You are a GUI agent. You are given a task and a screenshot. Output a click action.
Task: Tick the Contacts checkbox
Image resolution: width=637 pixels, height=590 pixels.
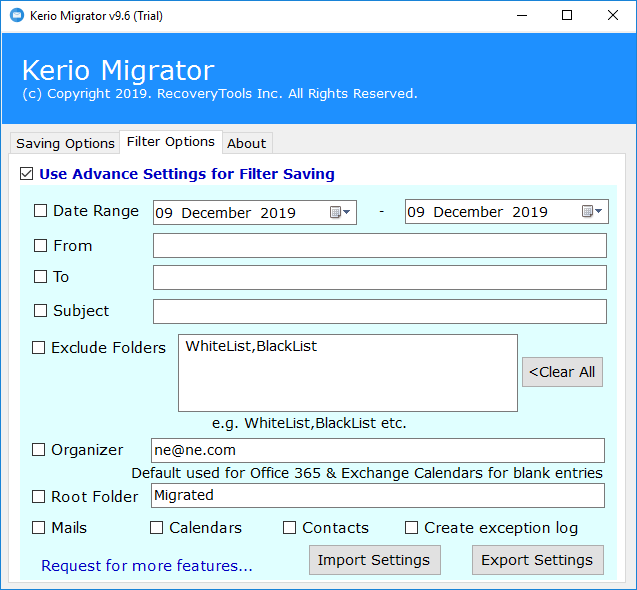(289, 527)
